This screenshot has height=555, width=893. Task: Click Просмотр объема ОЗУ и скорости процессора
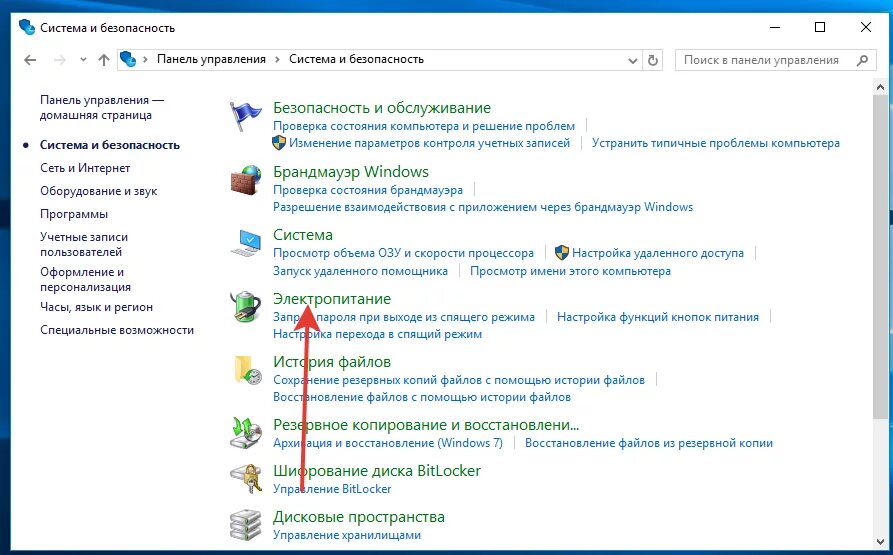coord(403,253)
